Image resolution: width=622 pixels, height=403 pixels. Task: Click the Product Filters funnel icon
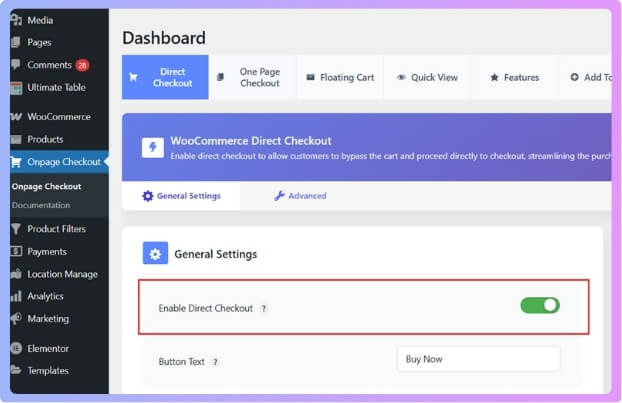coord(16,229)
